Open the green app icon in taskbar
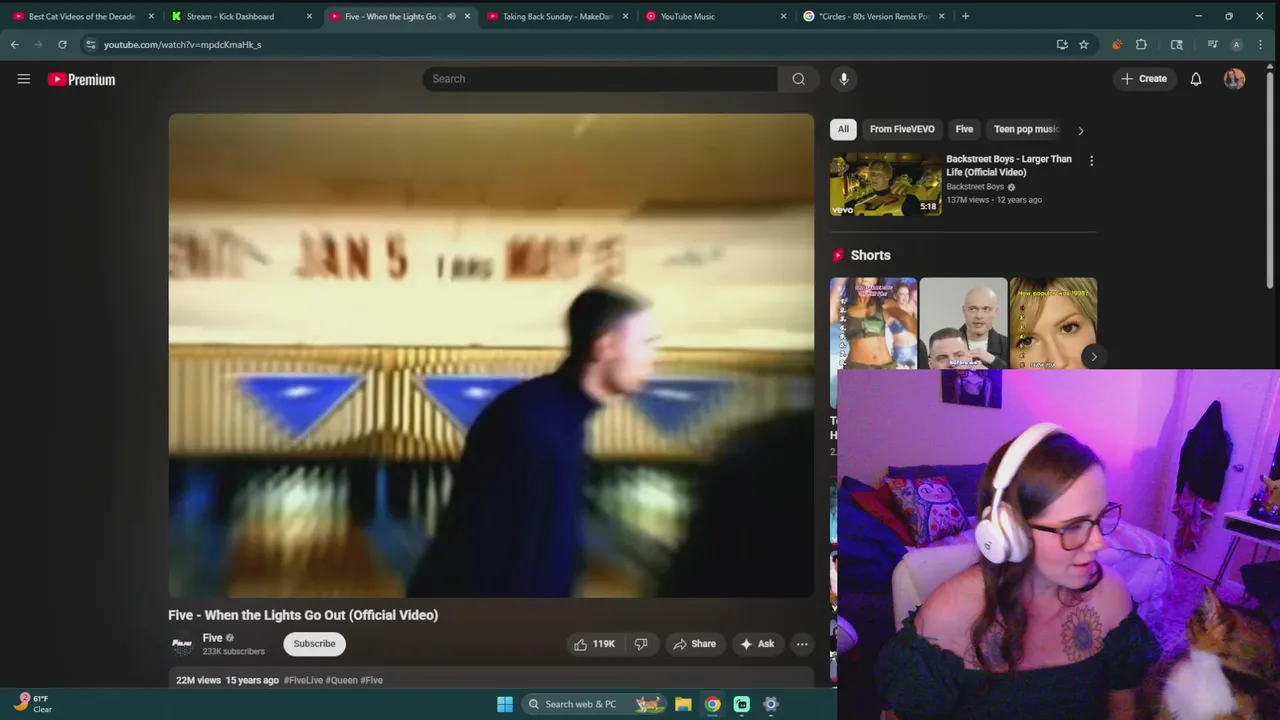 click(742, 704)
